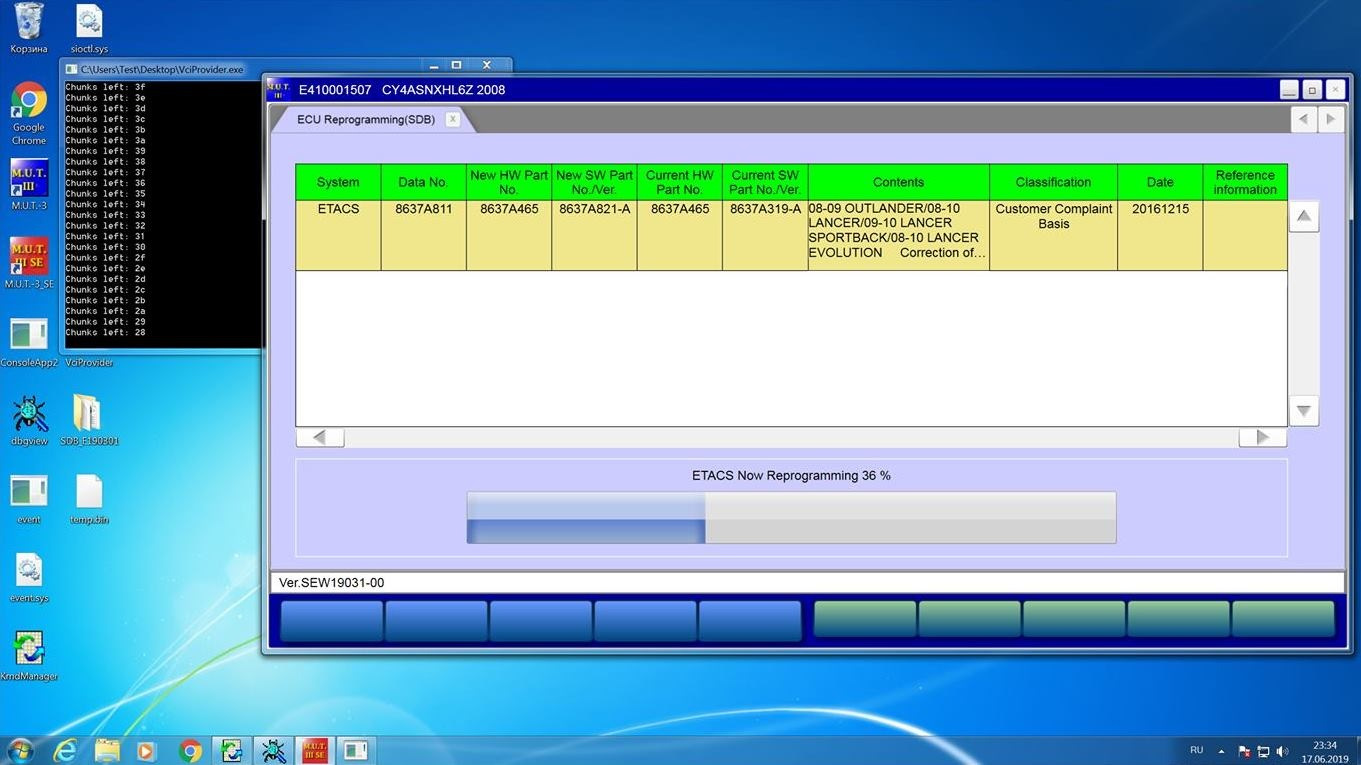This screenshot has height=765, width=1361.
Task: Switch to M.U.T.-3 SE in the taskbar
Action: 314,750
